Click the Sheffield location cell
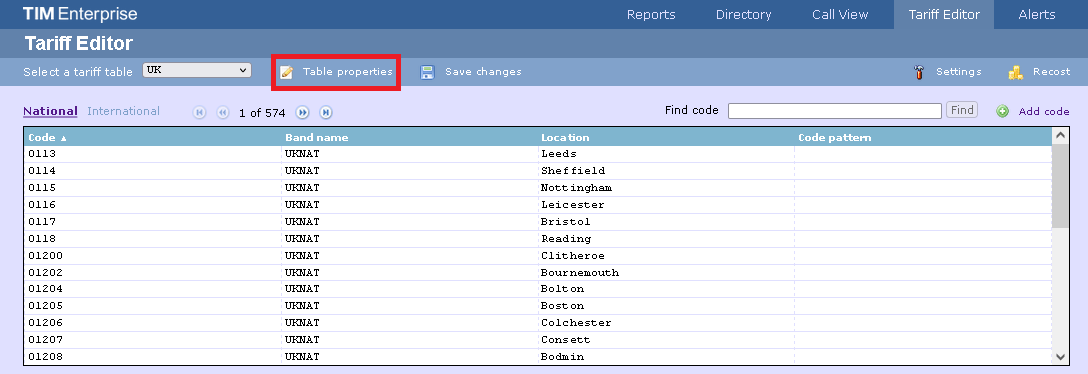1088x374 pixels. pos(666,171)
